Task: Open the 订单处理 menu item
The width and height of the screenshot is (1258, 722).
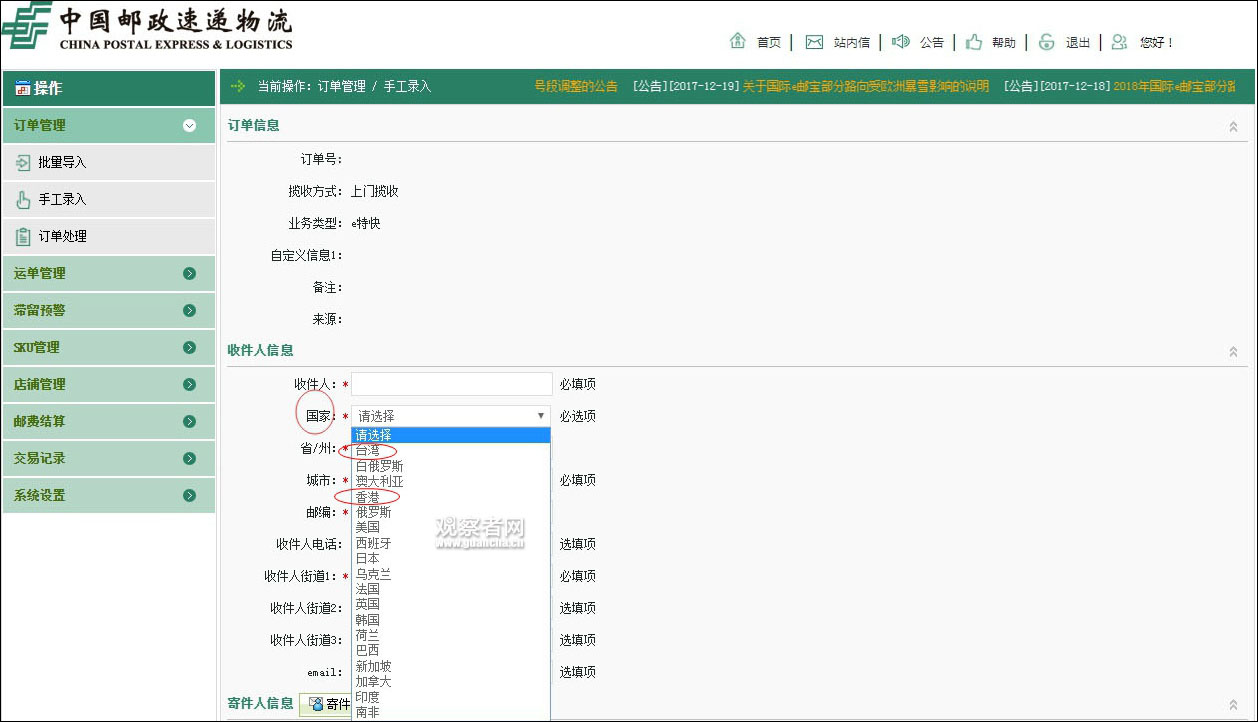Action: pyautogui.click(x=109, y=236)
